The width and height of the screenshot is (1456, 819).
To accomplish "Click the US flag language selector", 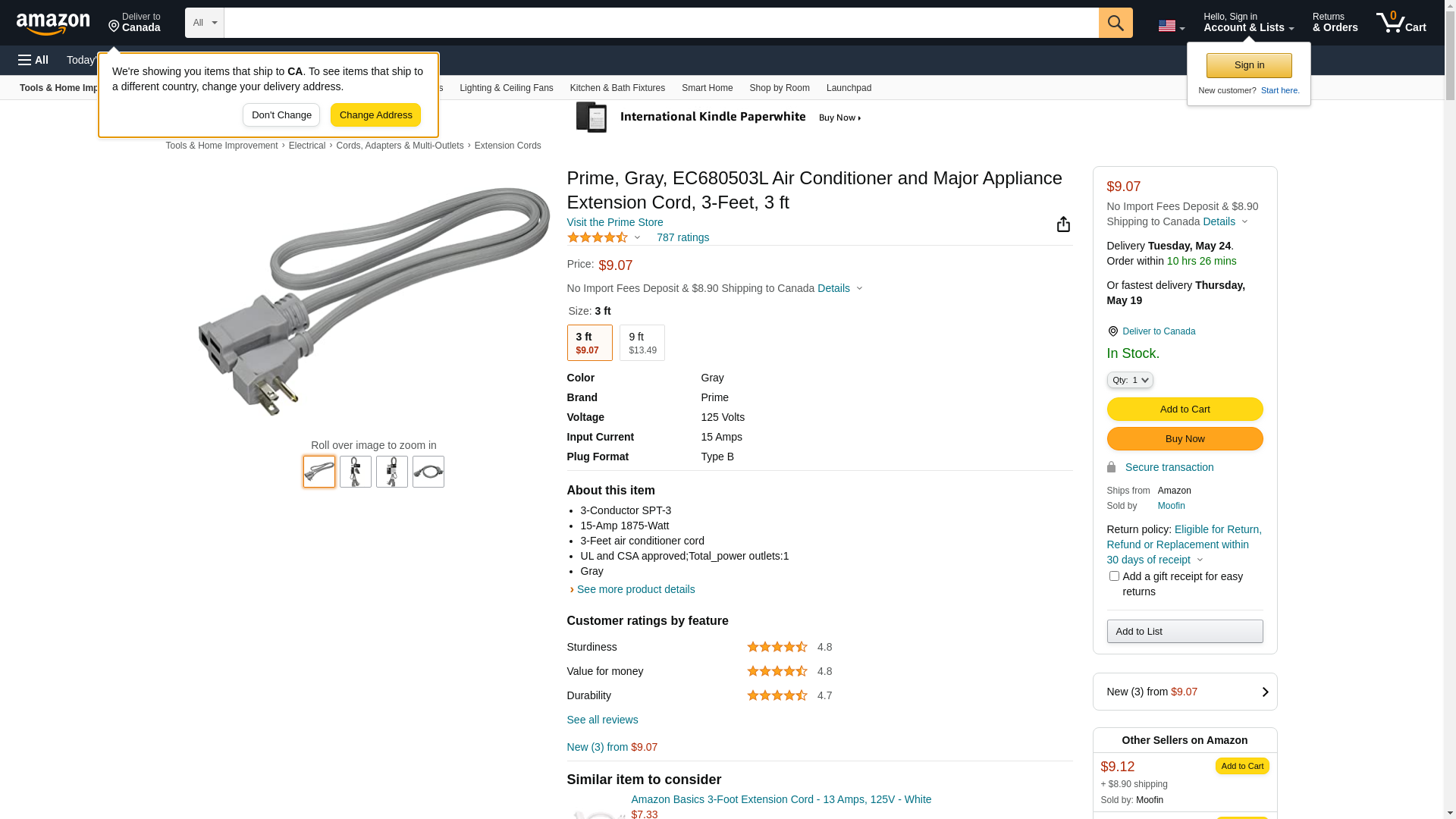I will coord(1170,27).
